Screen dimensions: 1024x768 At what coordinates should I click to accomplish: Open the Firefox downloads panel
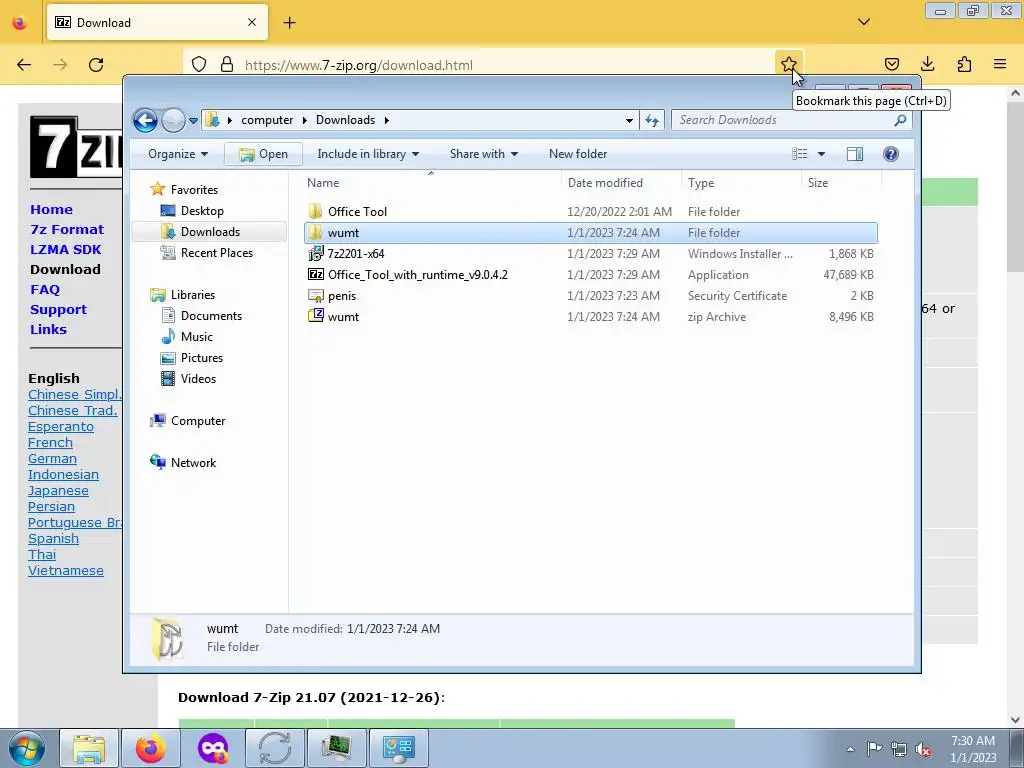click(x=927, y=64)
